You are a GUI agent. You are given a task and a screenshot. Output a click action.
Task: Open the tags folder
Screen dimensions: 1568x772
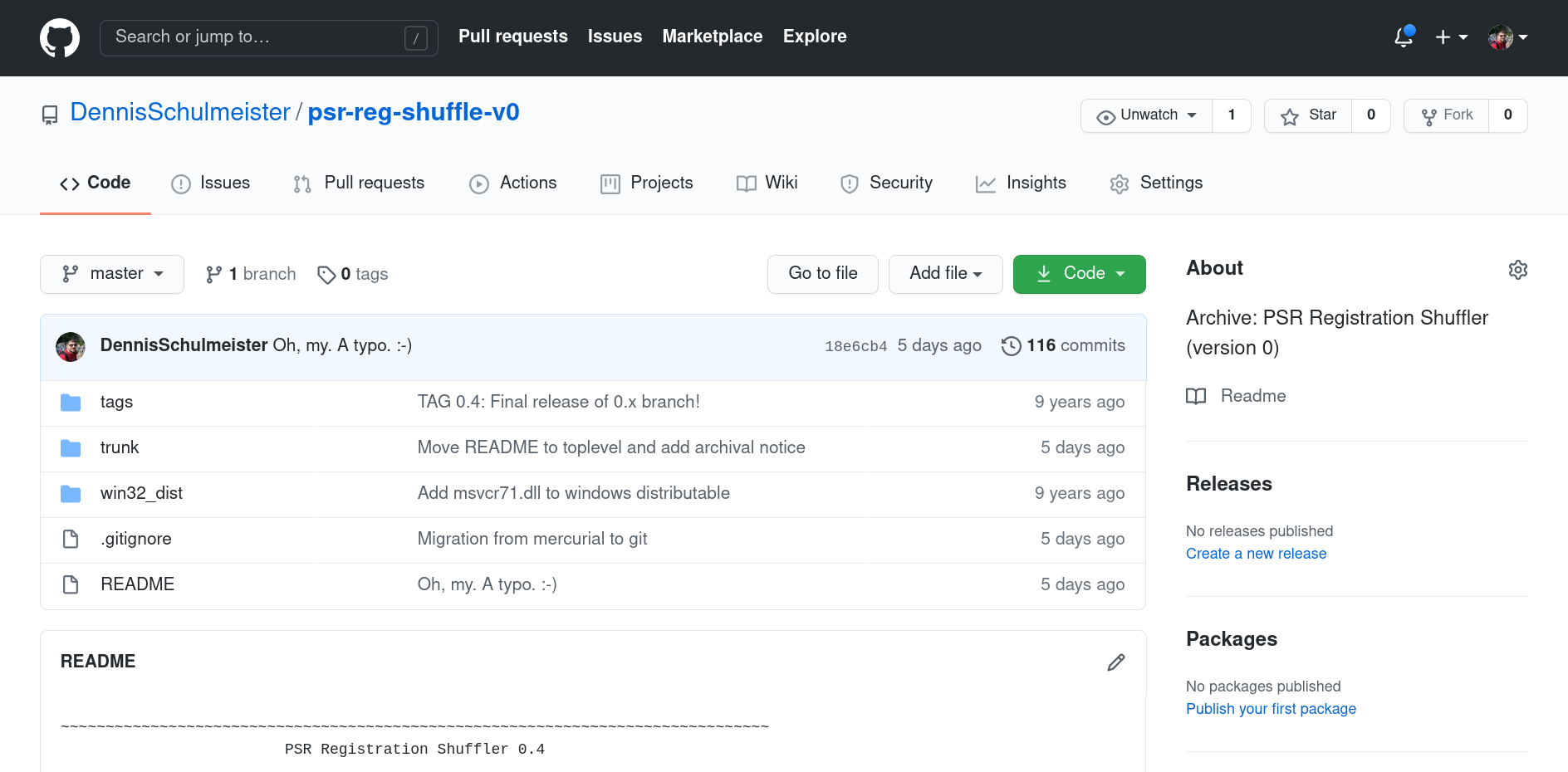click(x=116, y=403)
